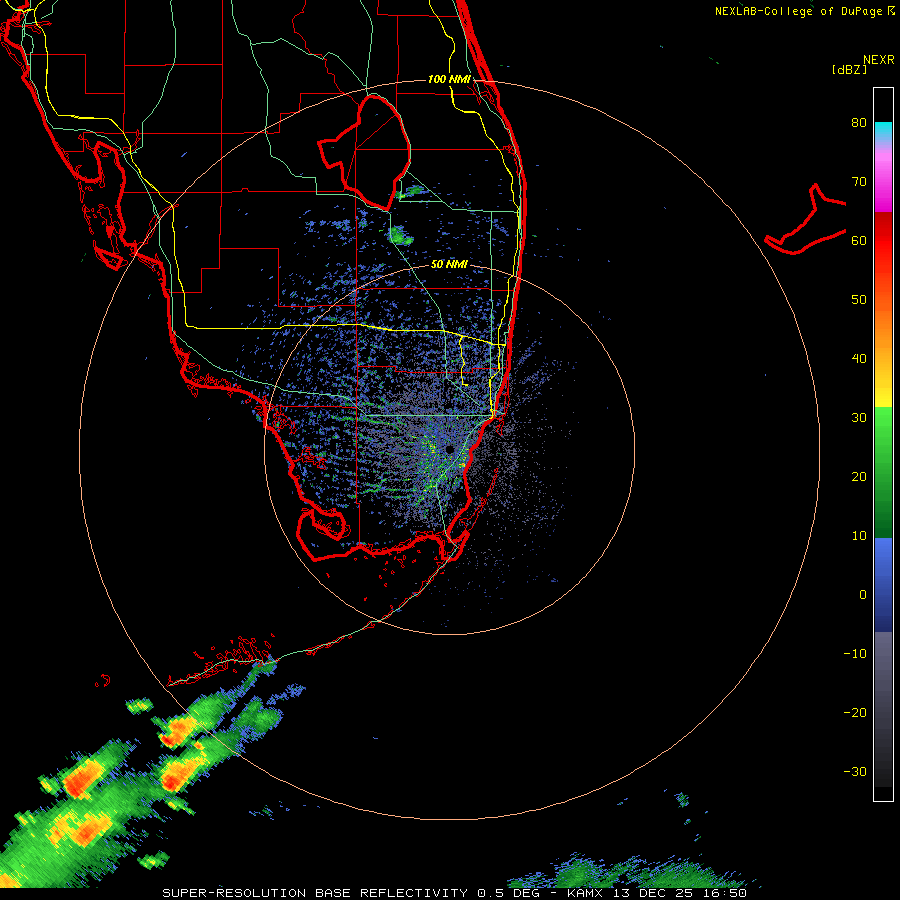Click the dBZ legend unit label
The height and width of the screenshot is (900, 900).
point(849,70)
